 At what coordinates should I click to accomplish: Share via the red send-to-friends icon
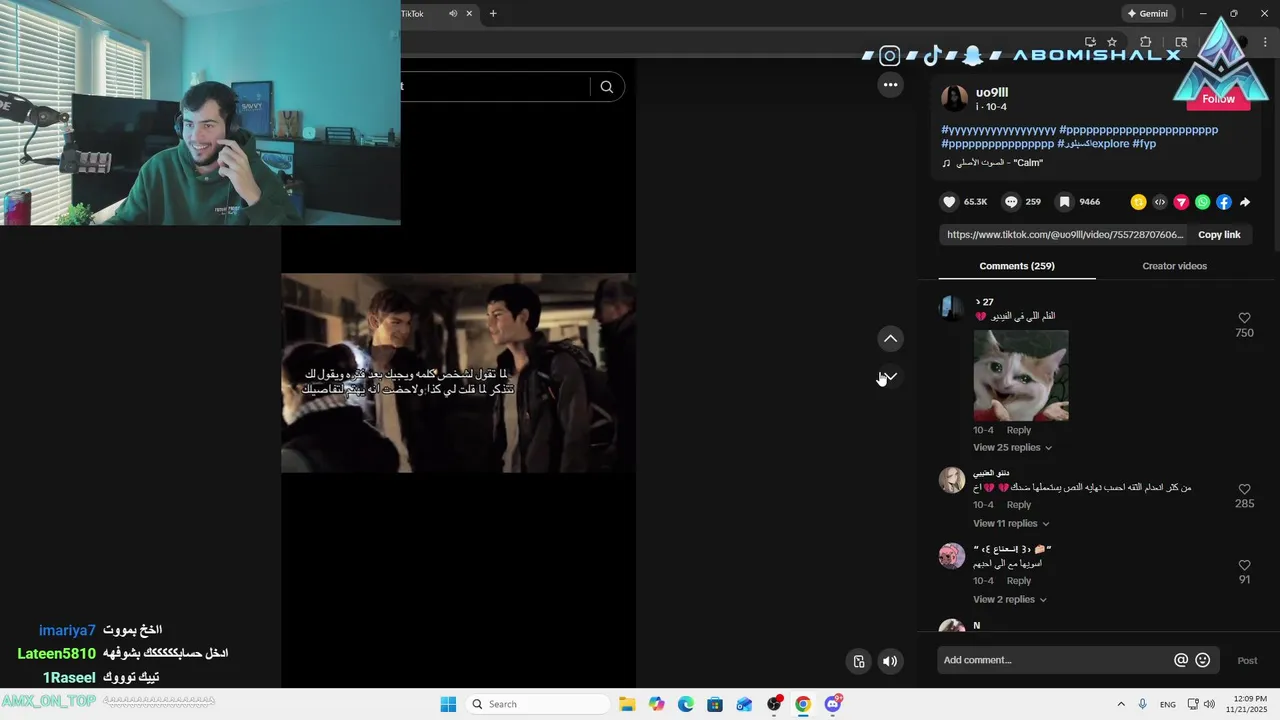(1181, 202)
